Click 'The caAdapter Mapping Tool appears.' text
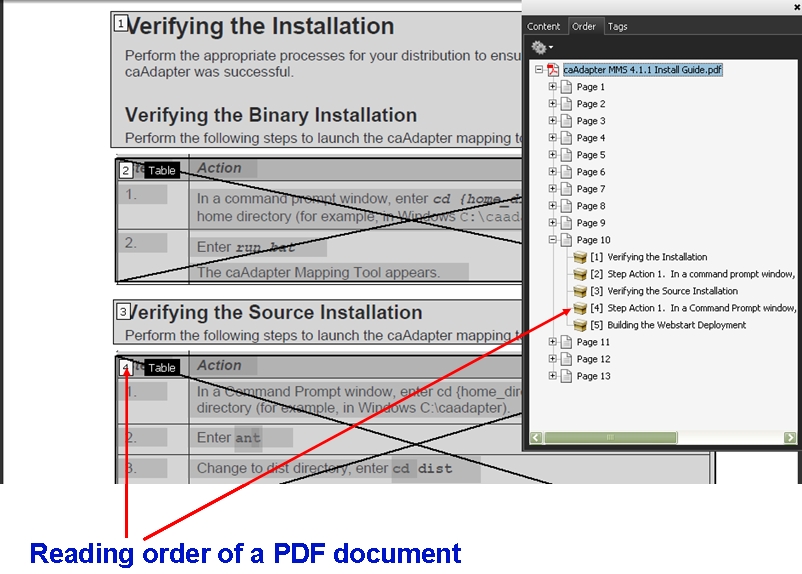This screenshot has height=574, width=802. click(x=318, y=272)
